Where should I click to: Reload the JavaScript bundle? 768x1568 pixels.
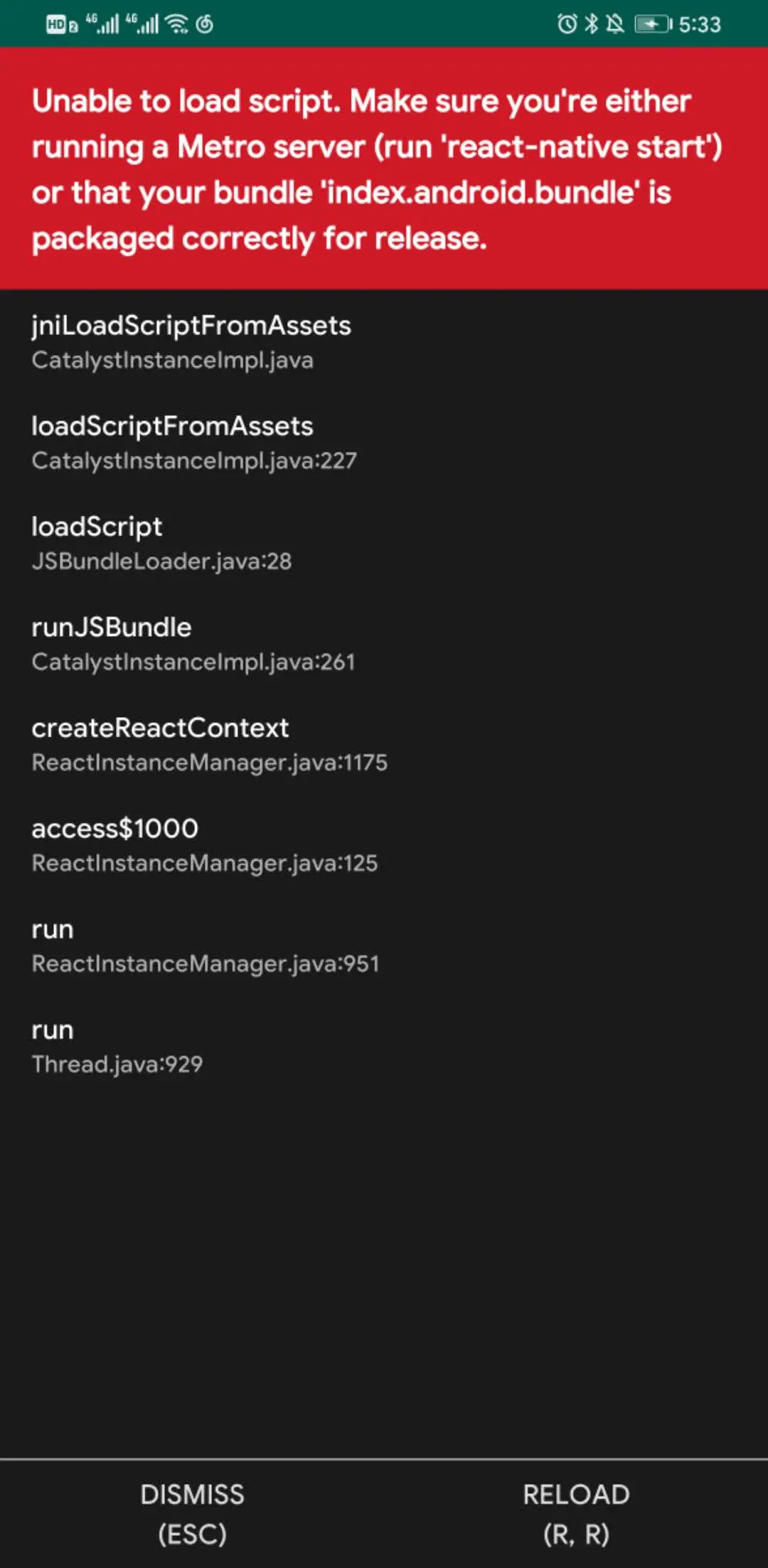point(576,1514)
